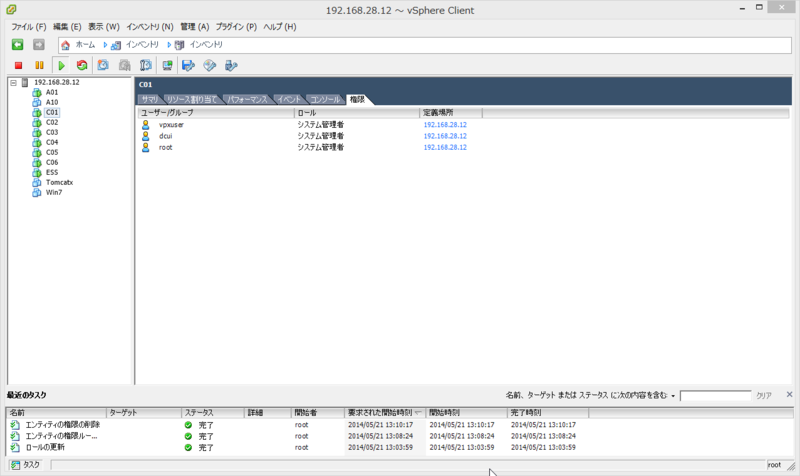Click the USB device connection icon

point(231,65)
